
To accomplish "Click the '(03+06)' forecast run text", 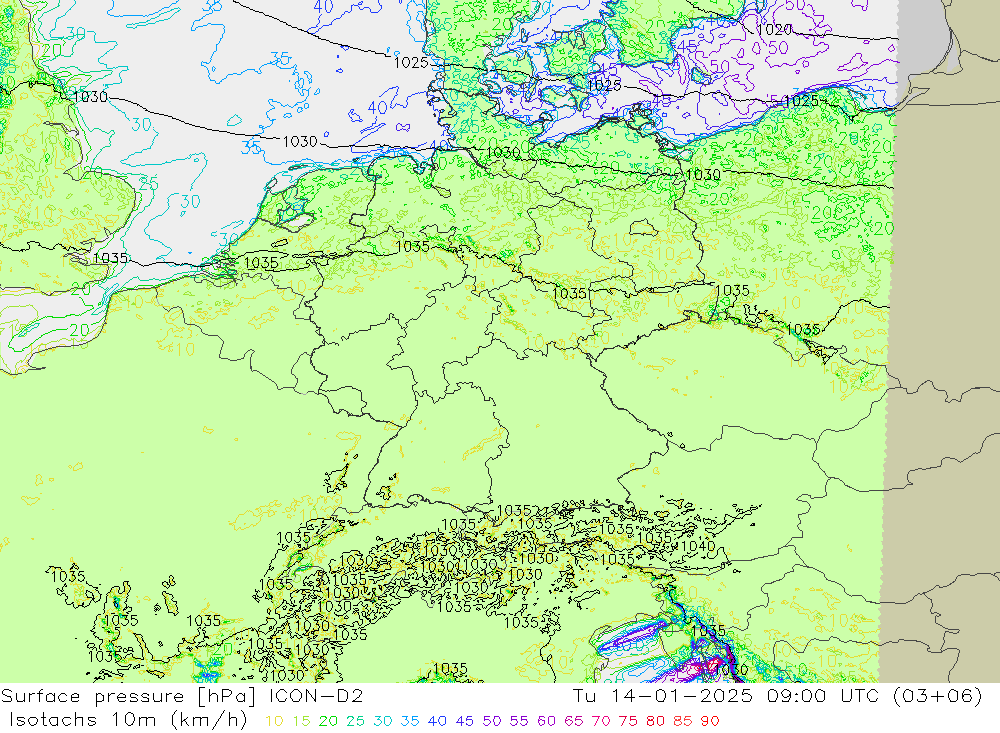I will [x=938, y=696].
